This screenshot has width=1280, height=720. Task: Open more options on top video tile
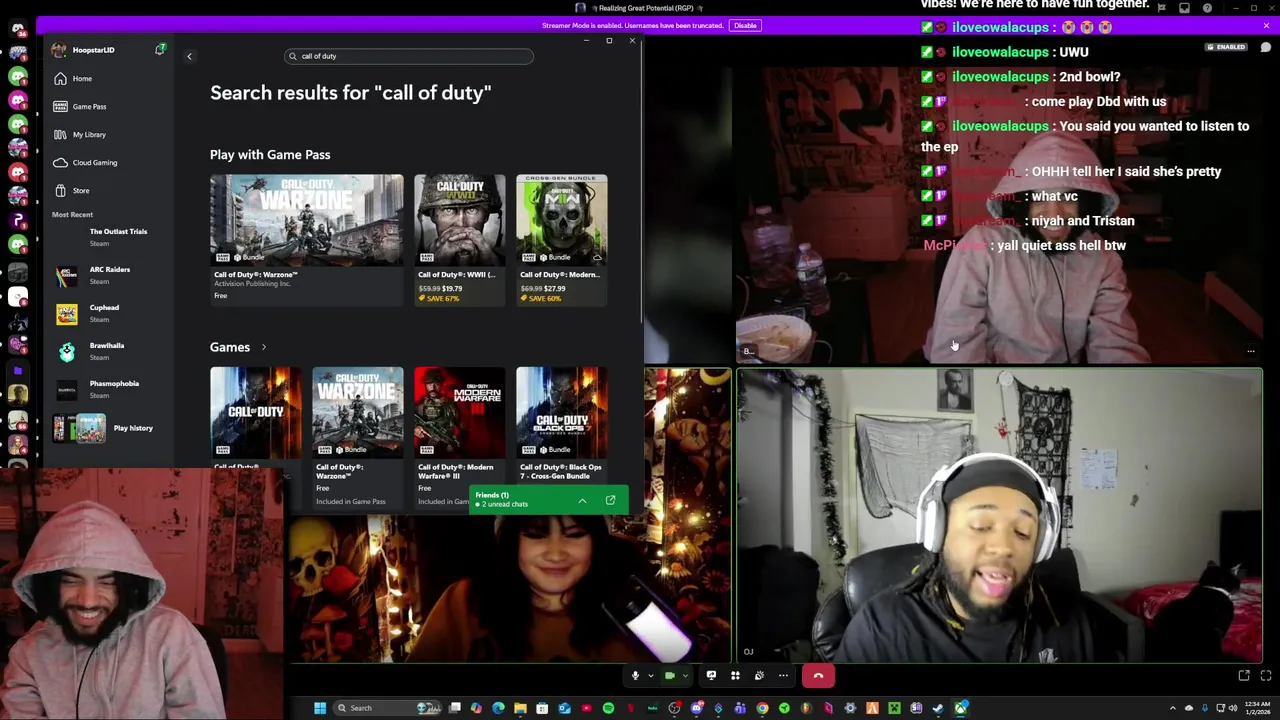[1250, 352]
